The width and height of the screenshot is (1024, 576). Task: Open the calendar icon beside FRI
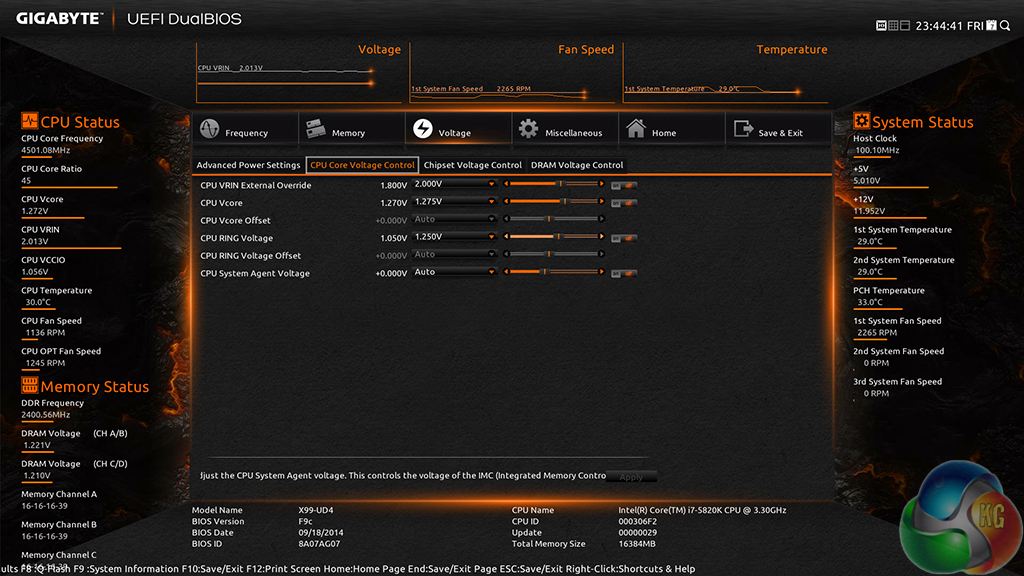pyautogui.click(x=991, y=24)
